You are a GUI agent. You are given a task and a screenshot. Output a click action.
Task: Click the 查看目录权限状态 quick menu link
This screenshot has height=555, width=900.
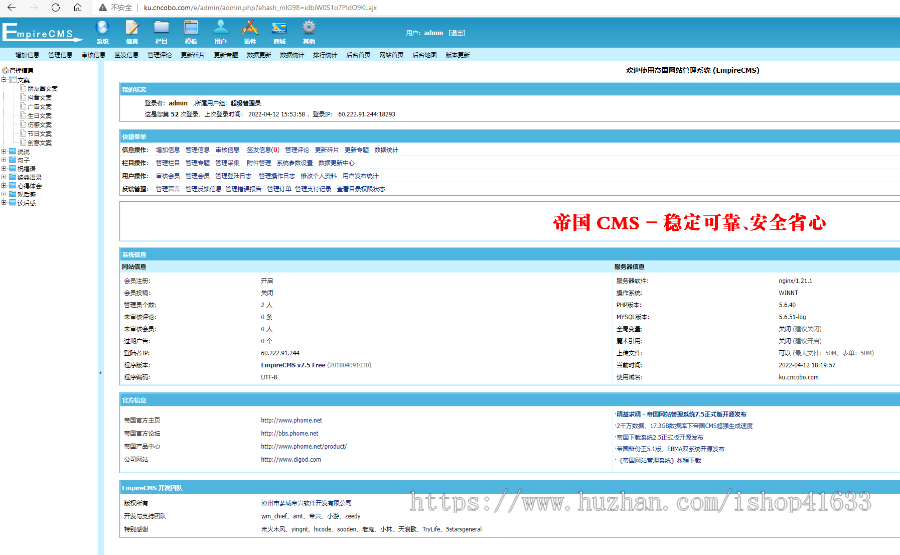point(361,189)
